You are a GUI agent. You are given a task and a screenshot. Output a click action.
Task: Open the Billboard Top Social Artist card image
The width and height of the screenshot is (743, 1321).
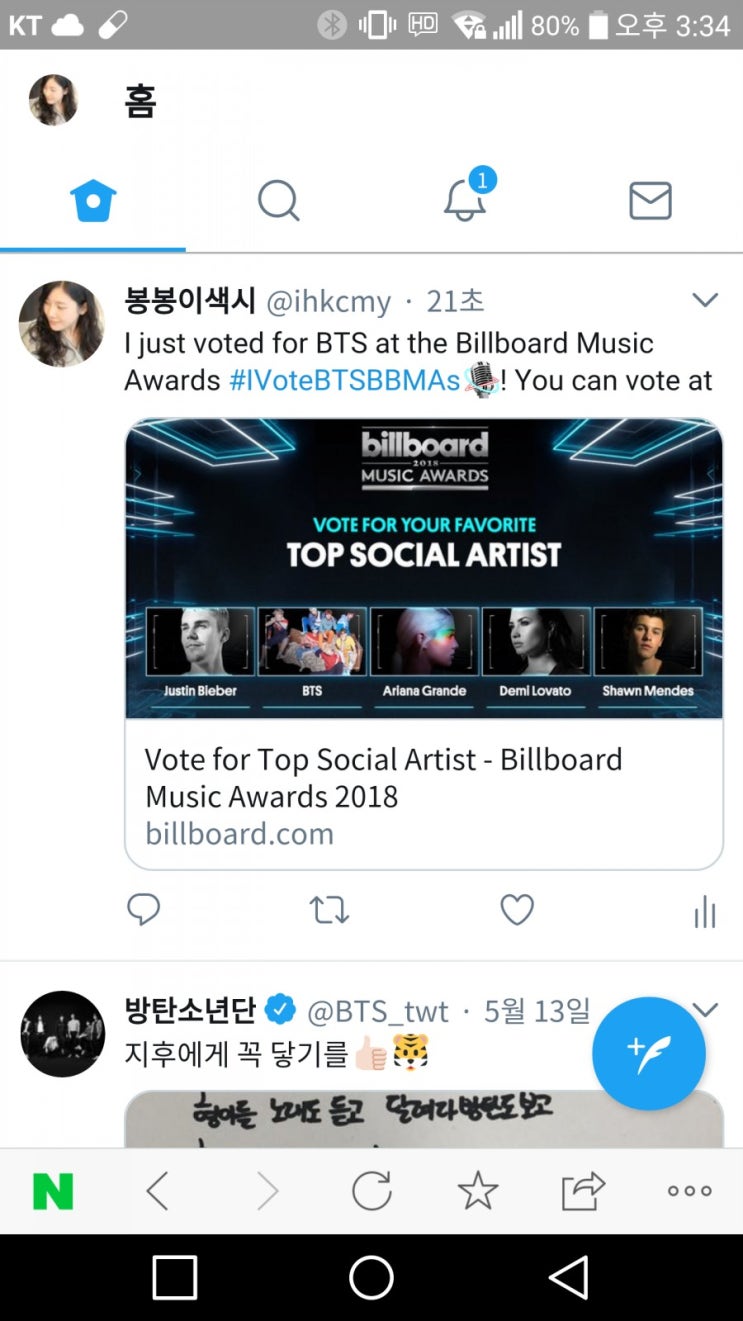pos(424,567)
